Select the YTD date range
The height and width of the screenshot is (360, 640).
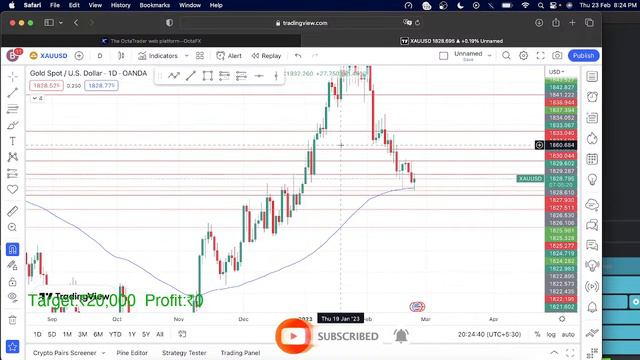coord(115,334)
